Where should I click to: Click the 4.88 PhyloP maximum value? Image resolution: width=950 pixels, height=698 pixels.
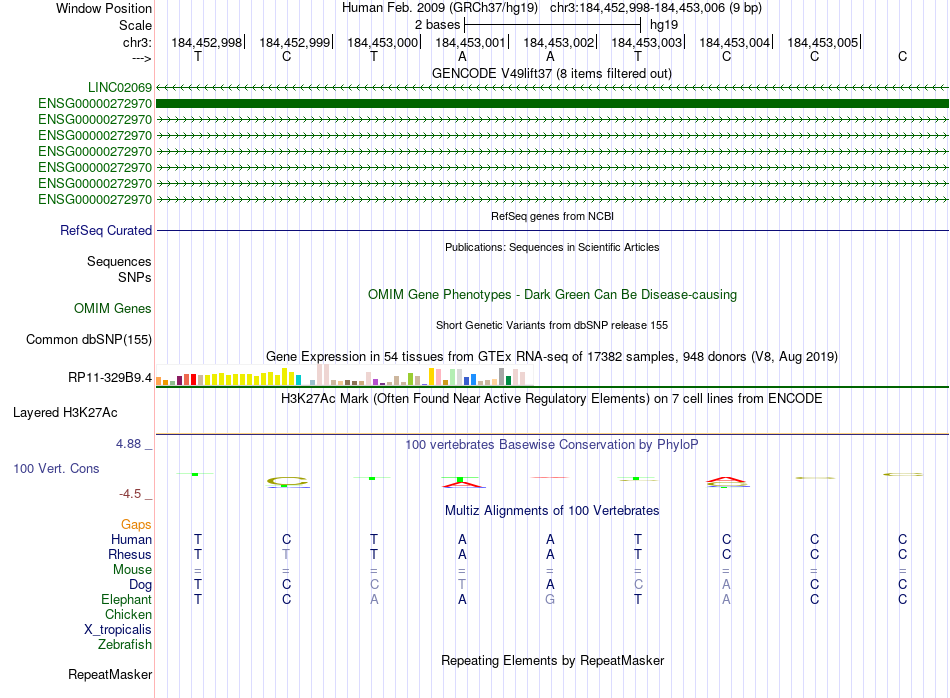pos(128,444)
